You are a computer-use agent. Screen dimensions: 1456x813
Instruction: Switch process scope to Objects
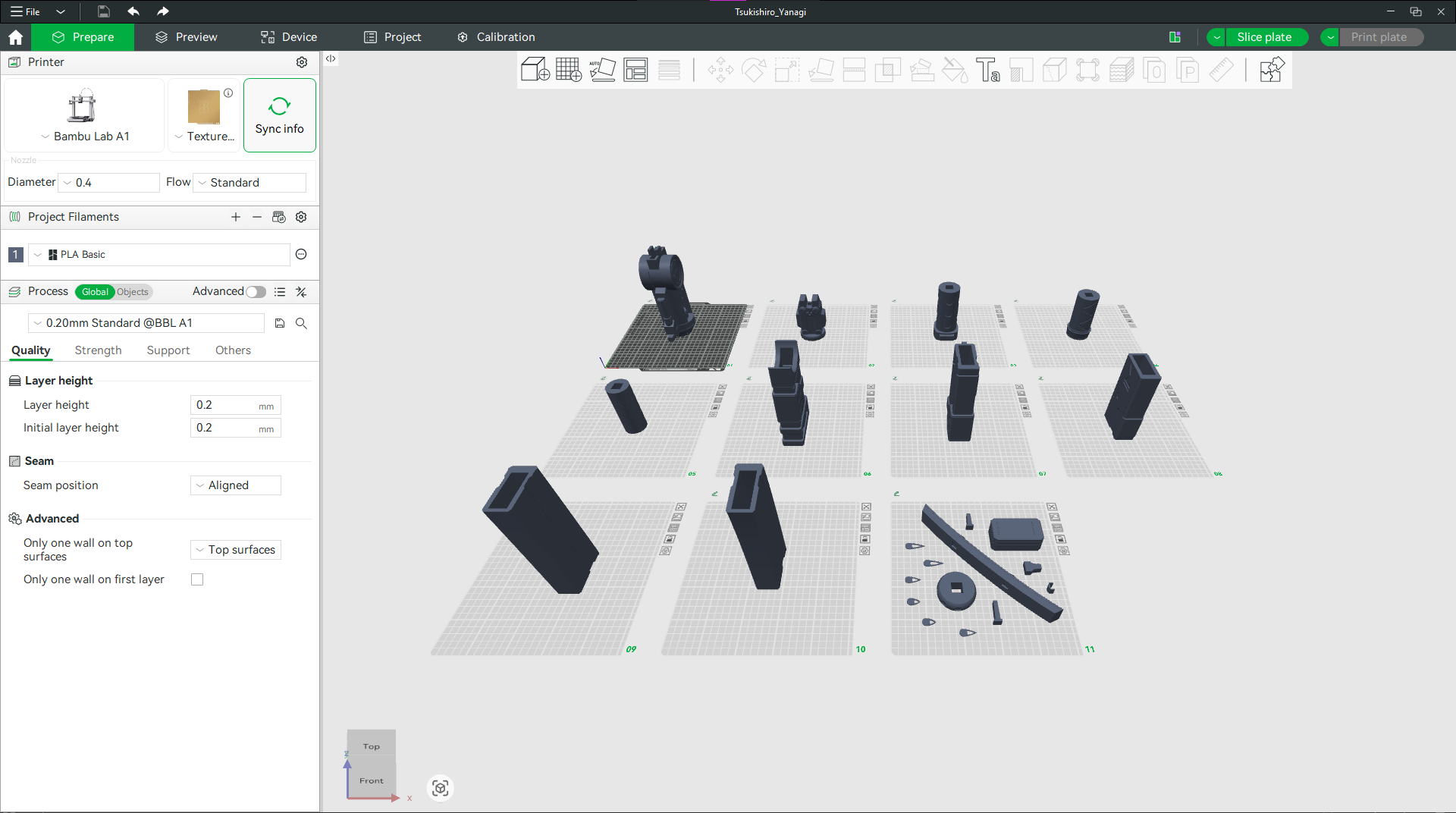[x=133, y=292]
